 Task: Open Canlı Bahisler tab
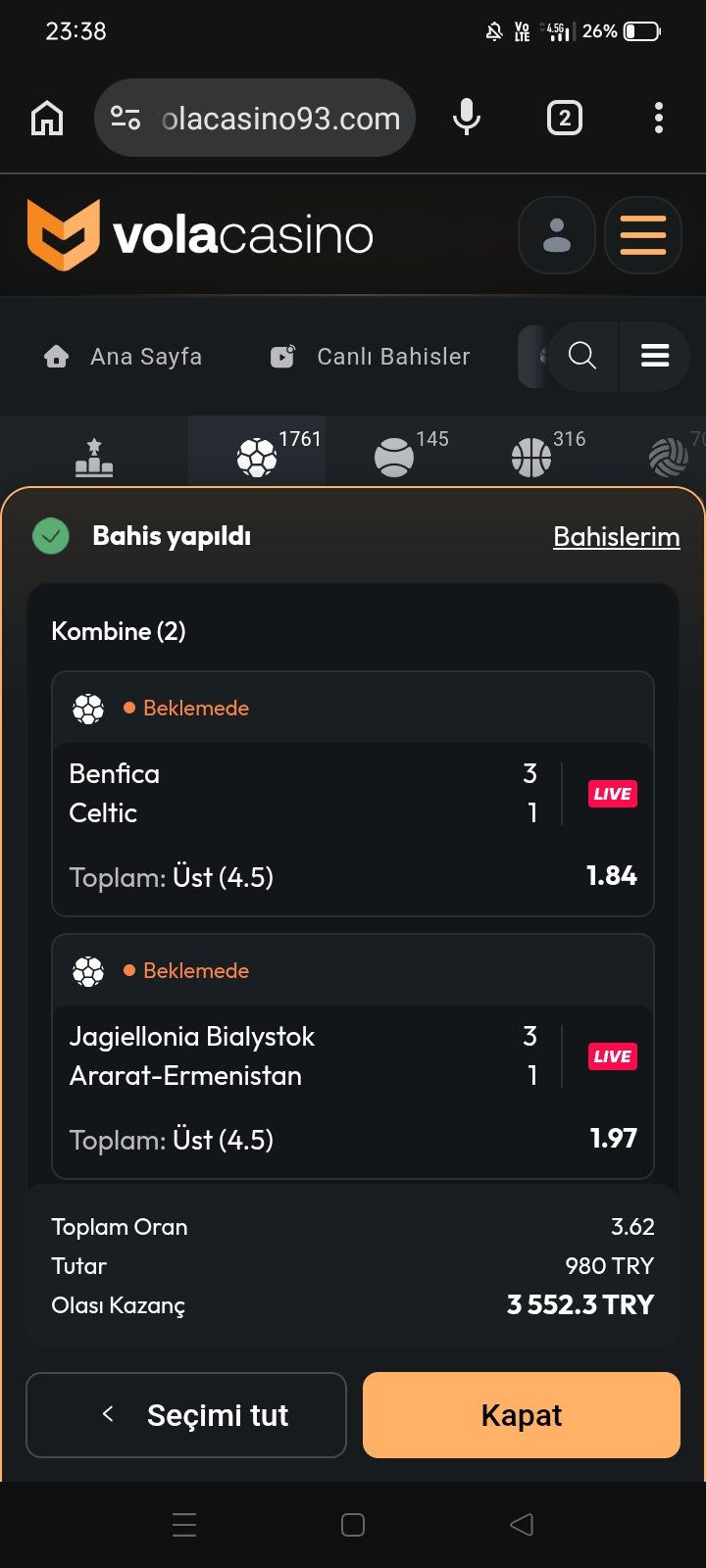[370, 357]
